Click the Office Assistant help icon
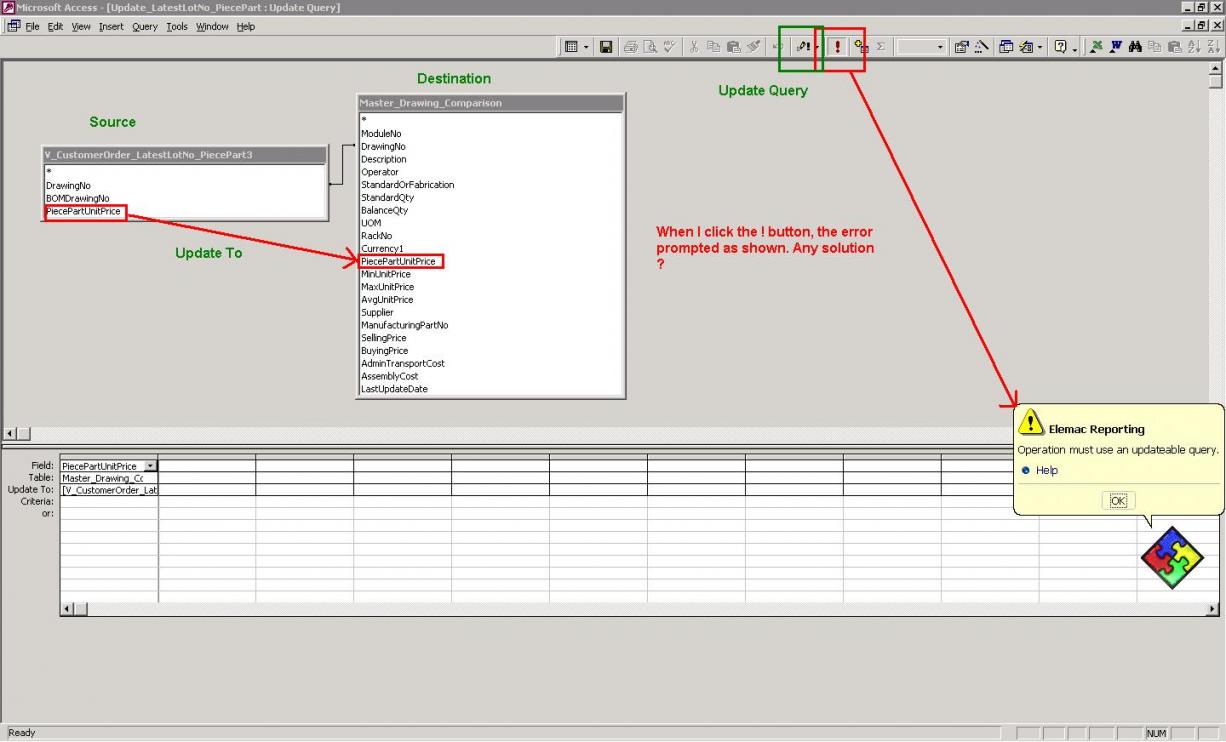The image size is (1226, 742). point(1060,47)
